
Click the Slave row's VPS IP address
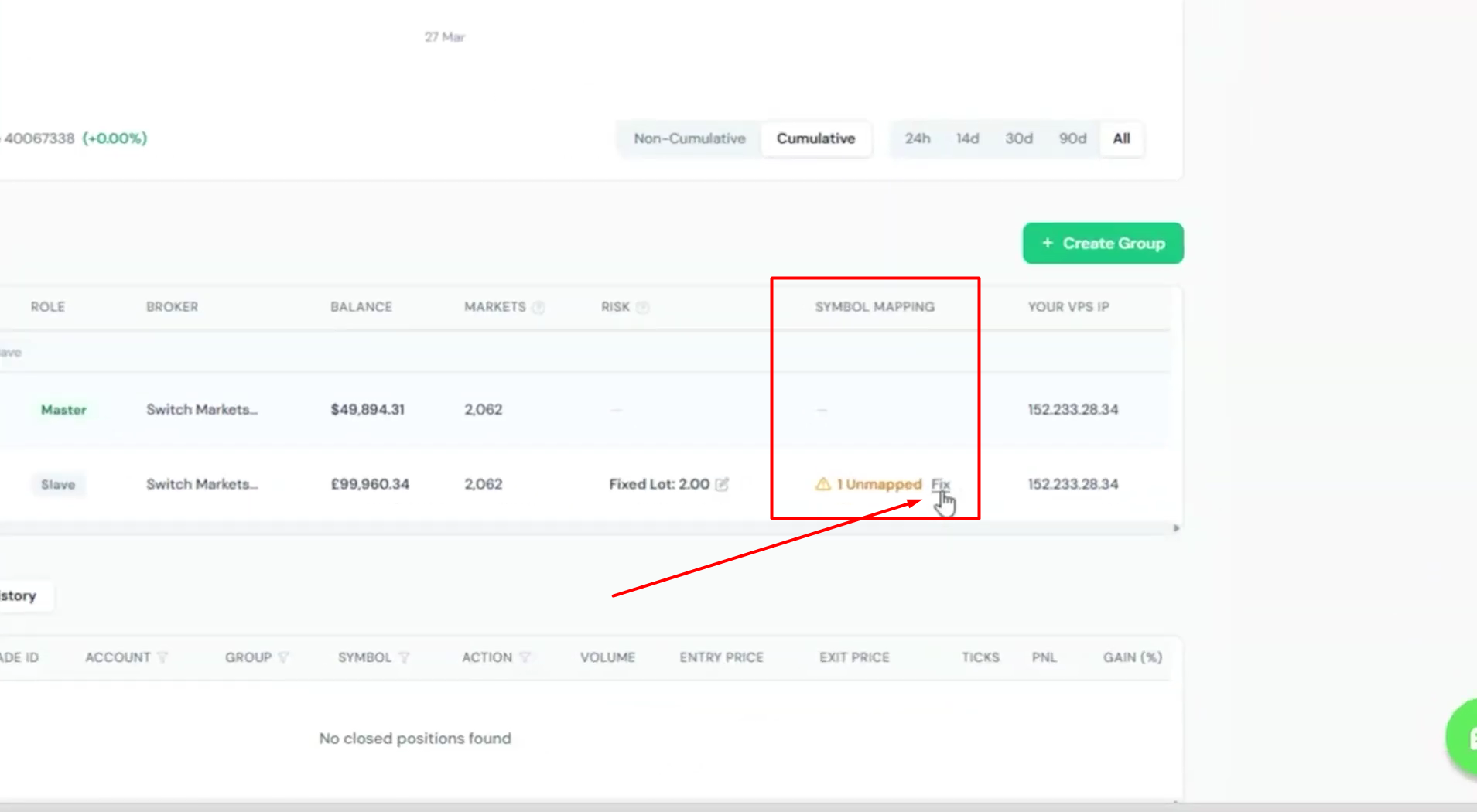[1072, 484]
